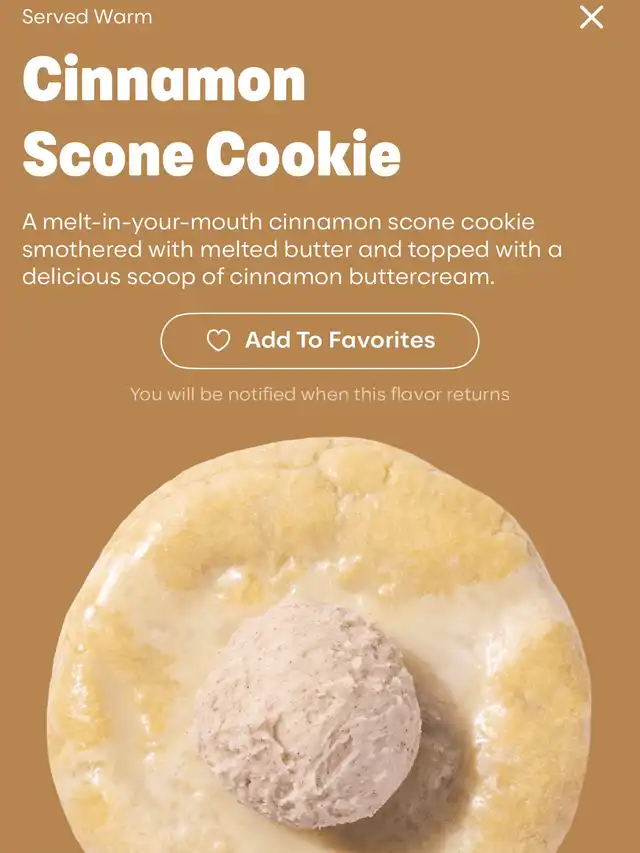640x853 pixels.
Task: Click the "Served Warm" label
Action: [87, 17]
